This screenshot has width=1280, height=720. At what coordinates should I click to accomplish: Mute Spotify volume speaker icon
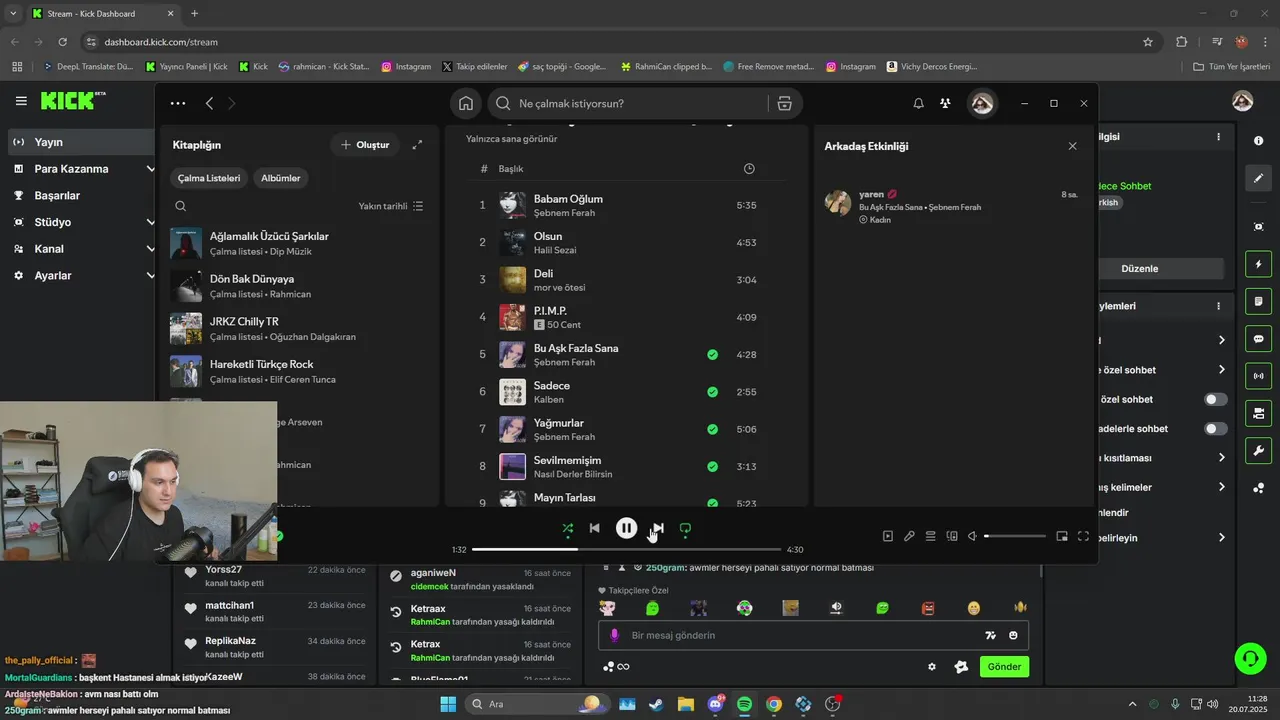click(x=972, y=536)
